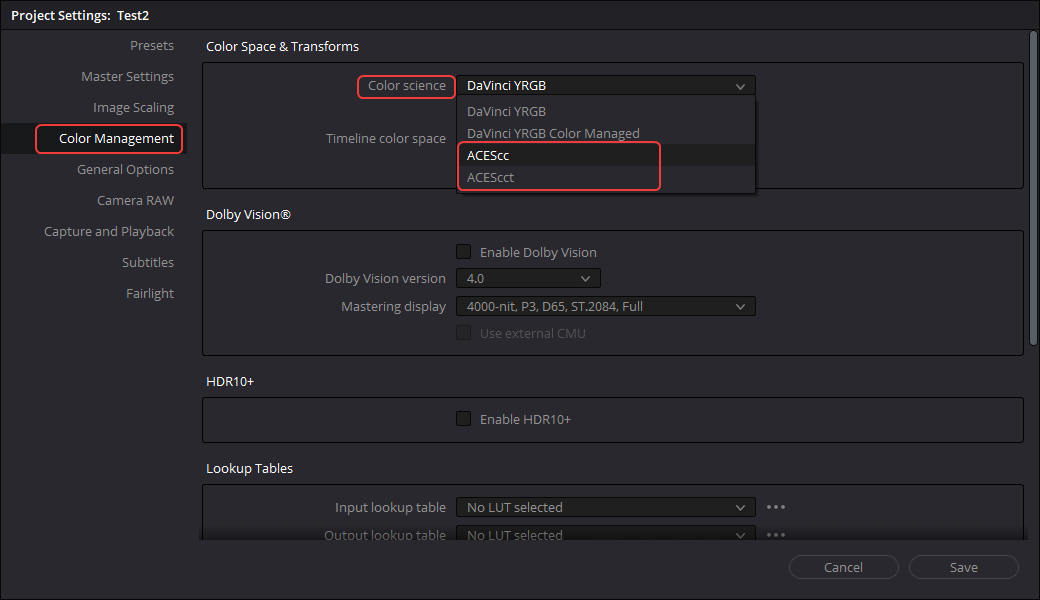Open the Fairlight settings page
1040x600 pixels.
tap(149, 293)
